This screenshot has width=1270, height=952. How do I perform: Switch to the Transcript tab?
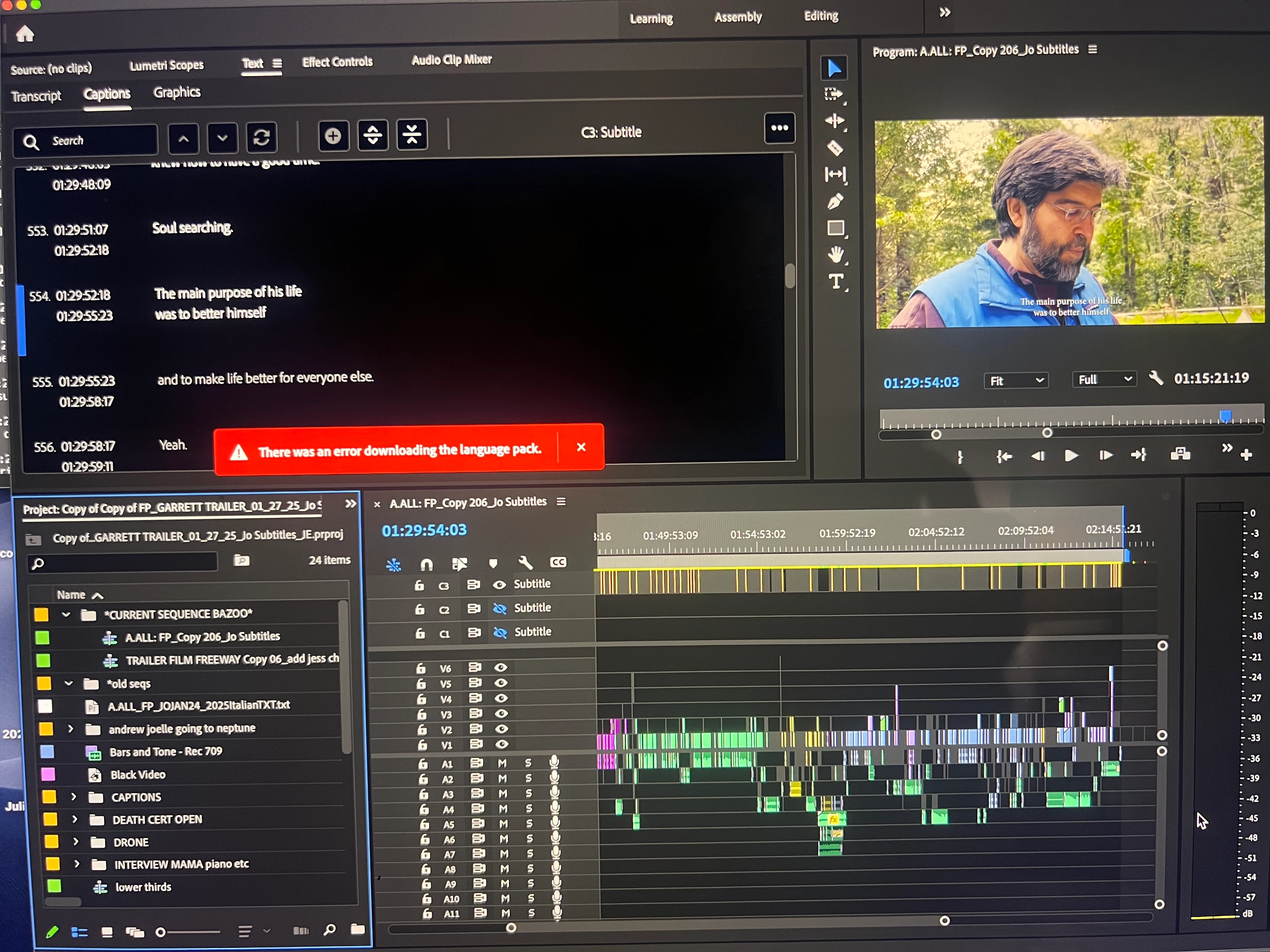point(36,96)
